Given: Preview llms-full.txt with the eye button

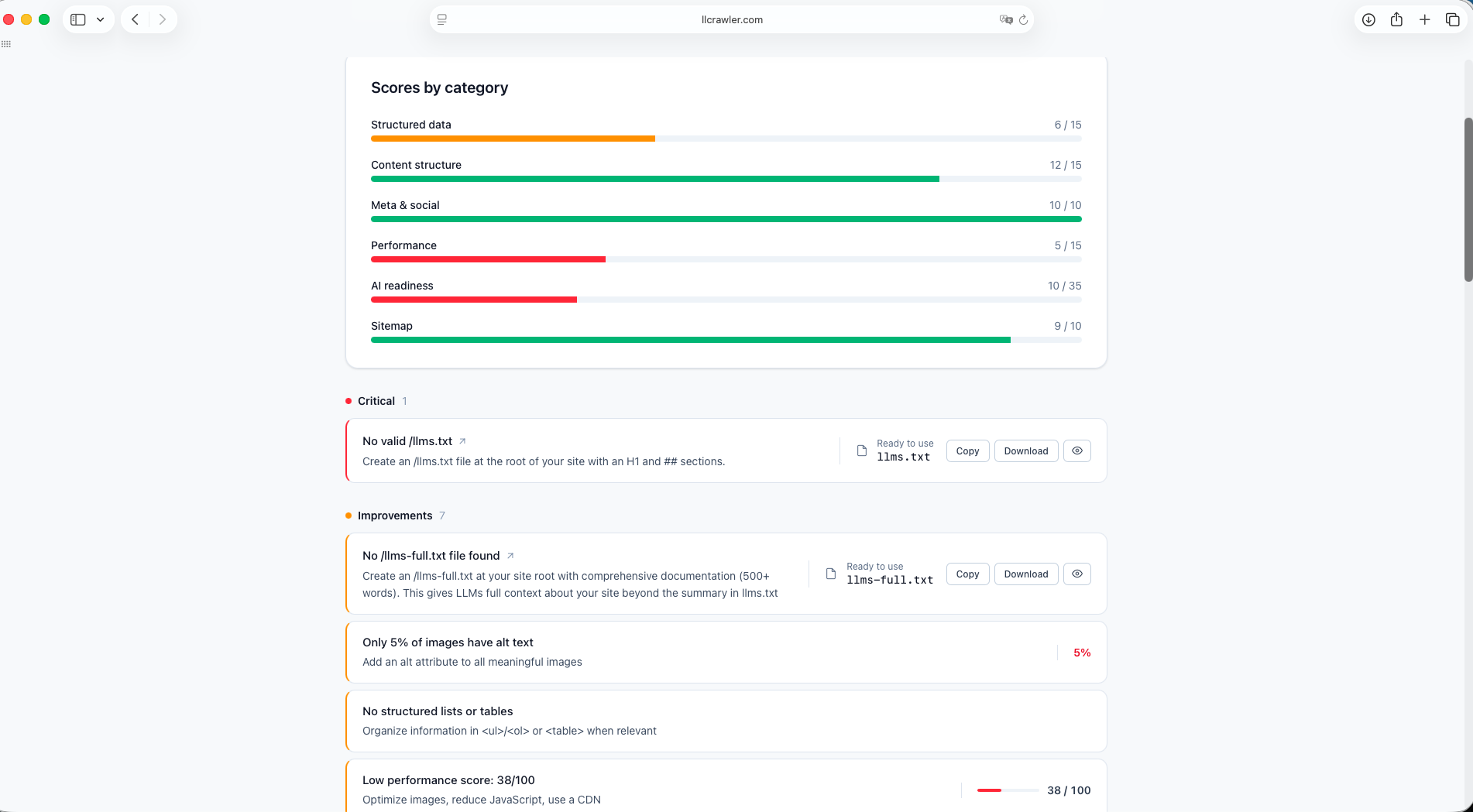Looking at the screenshot, I should 1076,574.
